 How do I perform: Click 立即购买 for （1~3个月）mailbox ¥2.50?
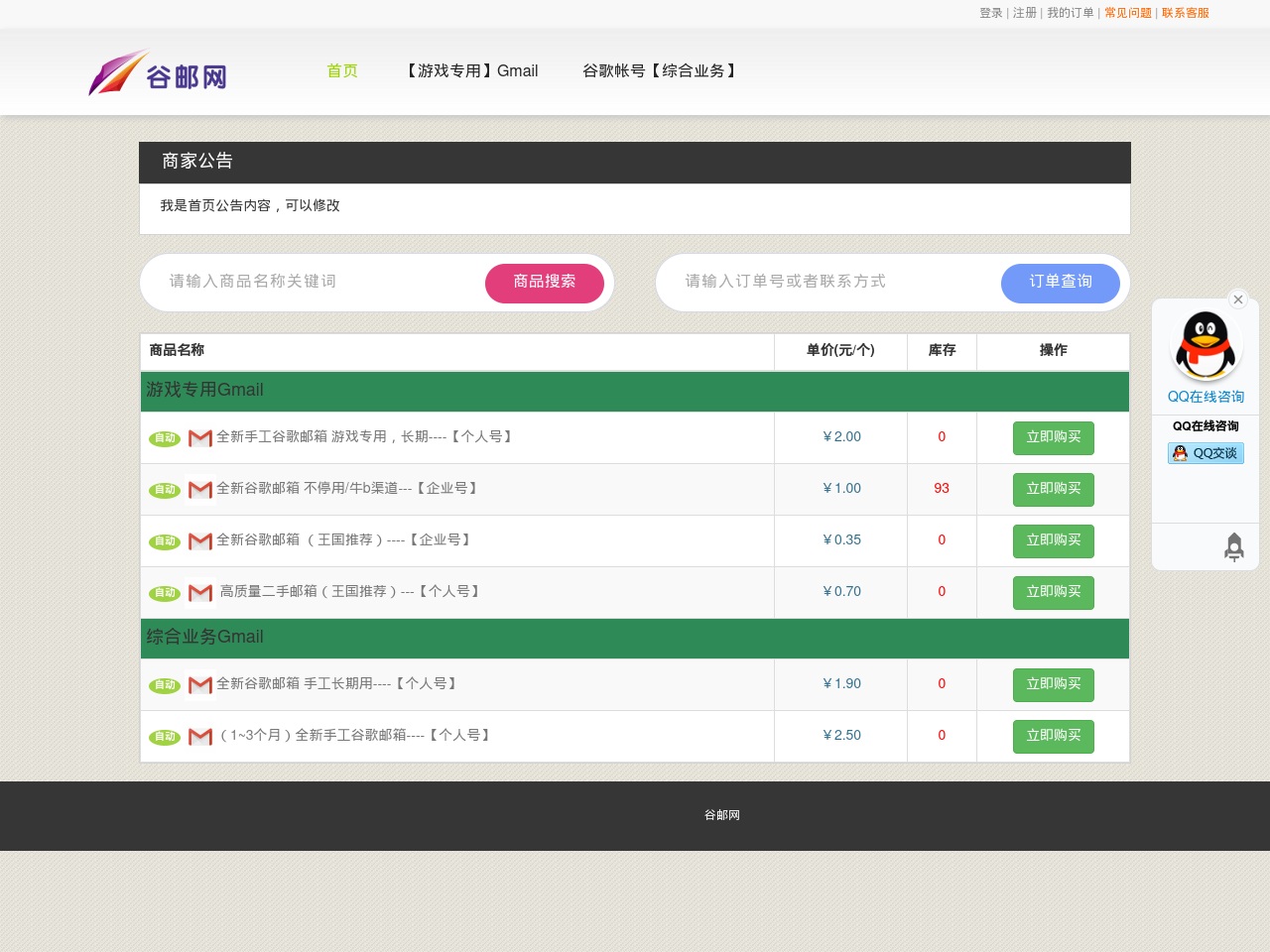[1054, 736]
